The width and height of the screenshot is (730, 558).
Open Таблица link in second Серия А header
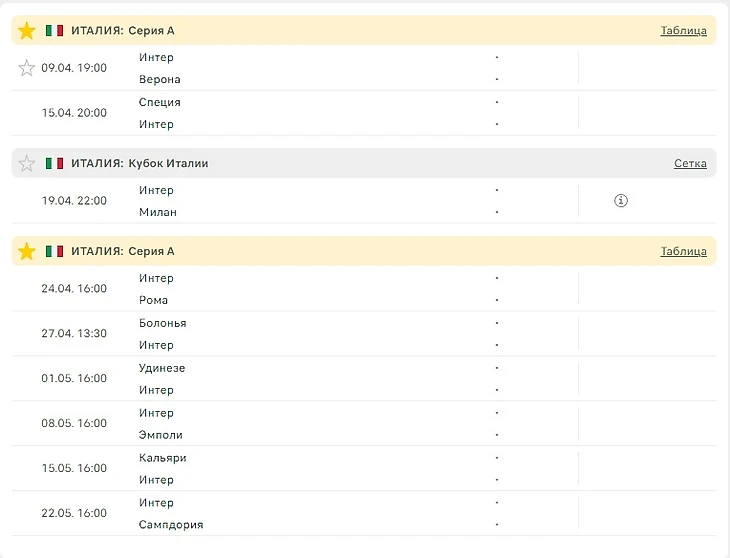click(x=683, y=252)
